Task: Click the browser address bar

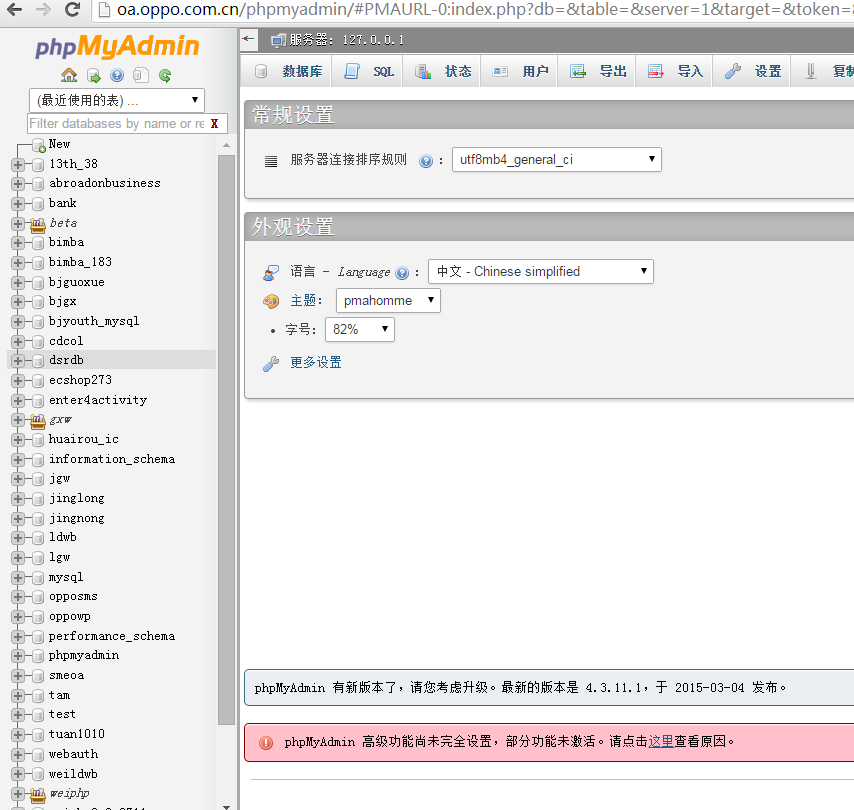Action: coord(473,10)
